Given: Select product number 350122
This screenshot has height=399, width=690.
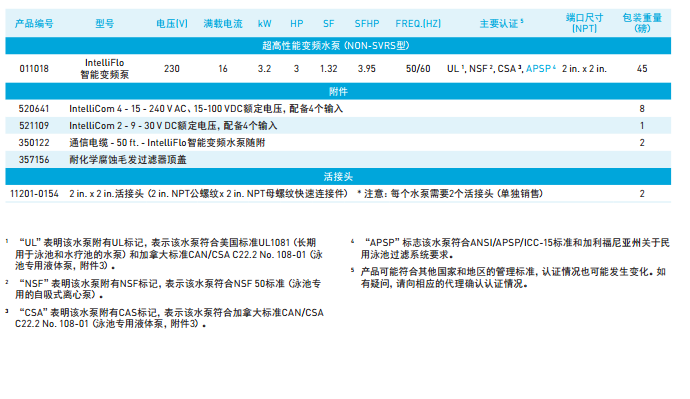Looking at the screenshot, I should tap(34, 143).
